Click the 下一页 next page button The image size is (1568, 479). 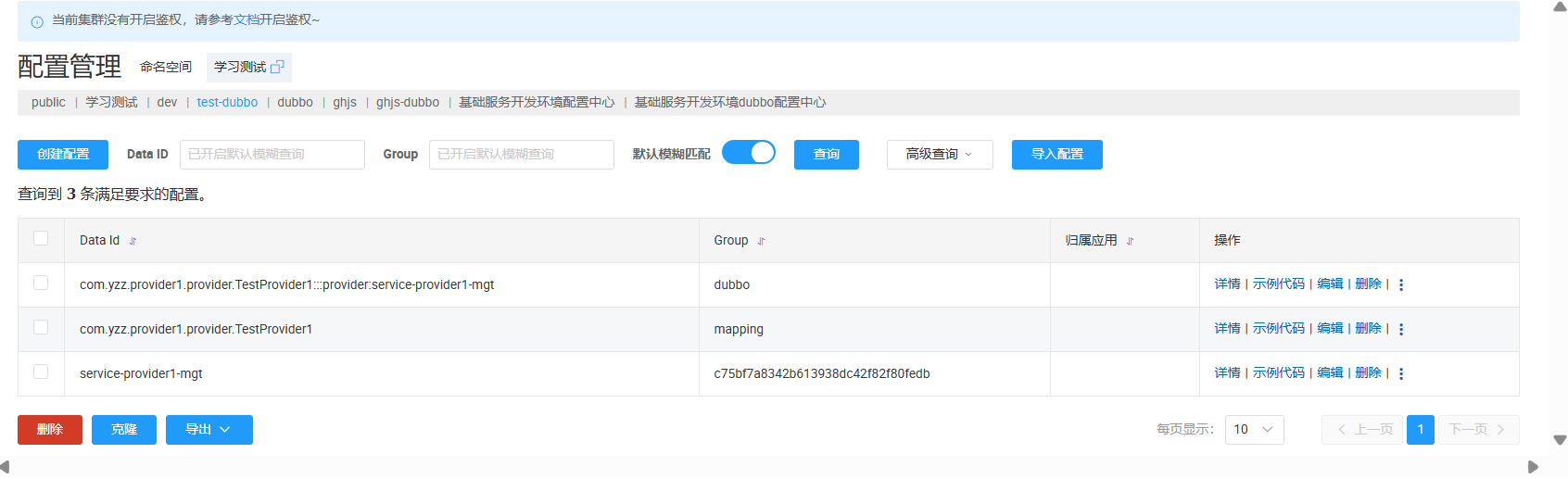pos(1479,430)
